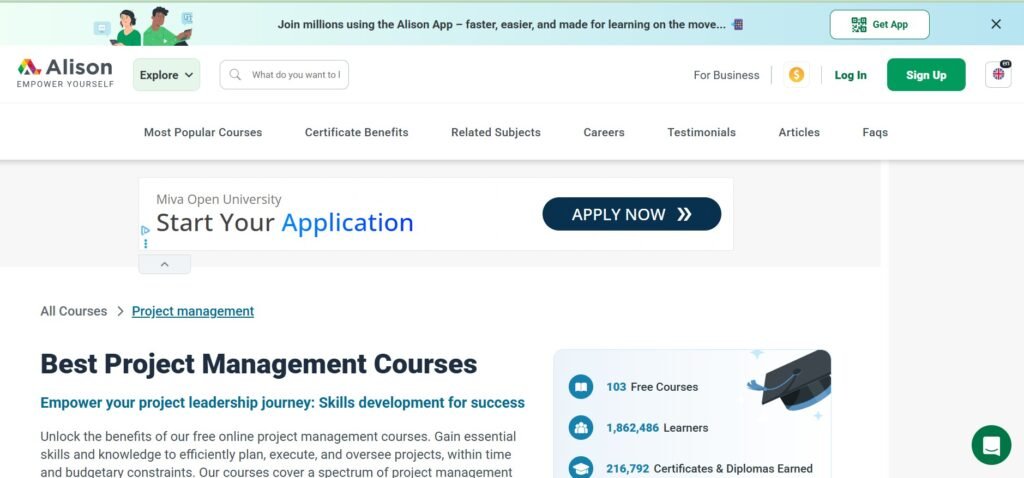Click the Log In link
Viewport: 1024px width, 478px height.
[x=850, y=75]
